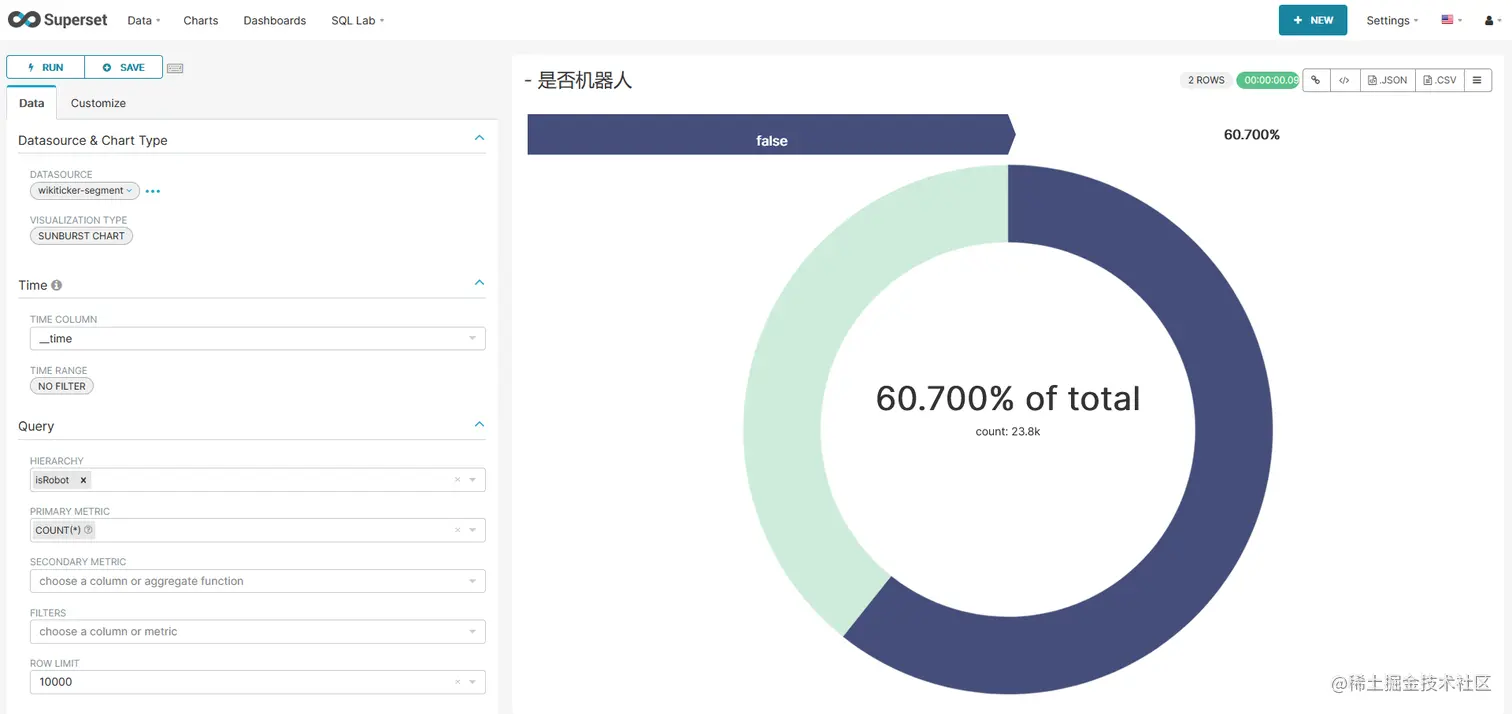The width and height of the screenshot is (1512, 714).
Task: Open Primary Metric dropdown arrow
Action: [473, 530]
